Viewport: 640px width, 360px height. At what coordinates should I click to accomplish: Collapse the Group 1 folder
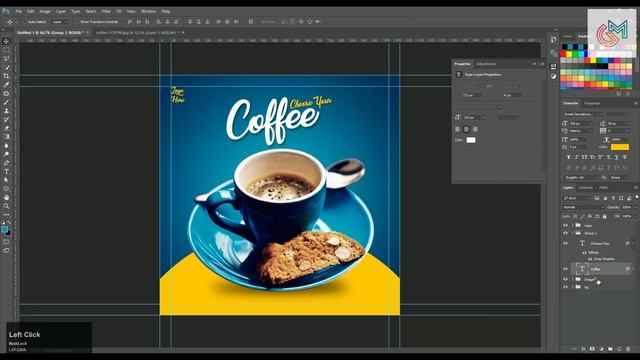[x=573, y=233]
